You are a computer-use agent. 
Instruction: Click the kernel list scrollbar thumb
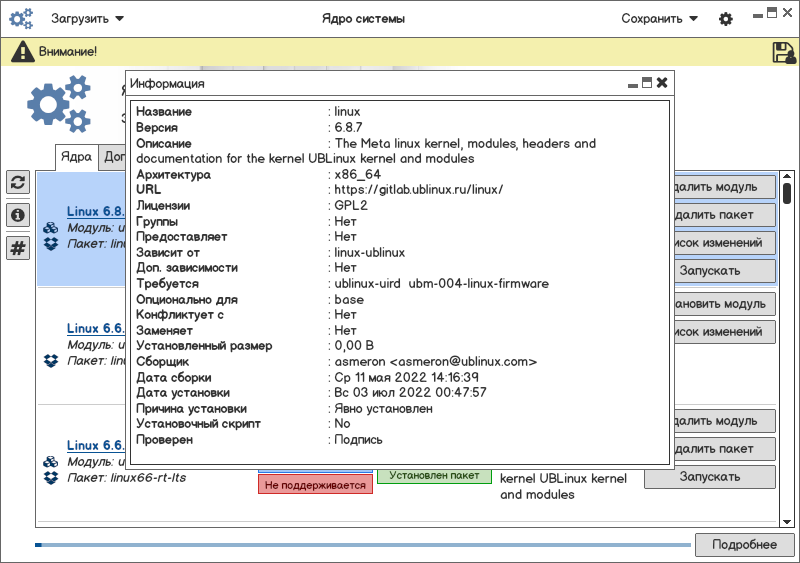787,193
